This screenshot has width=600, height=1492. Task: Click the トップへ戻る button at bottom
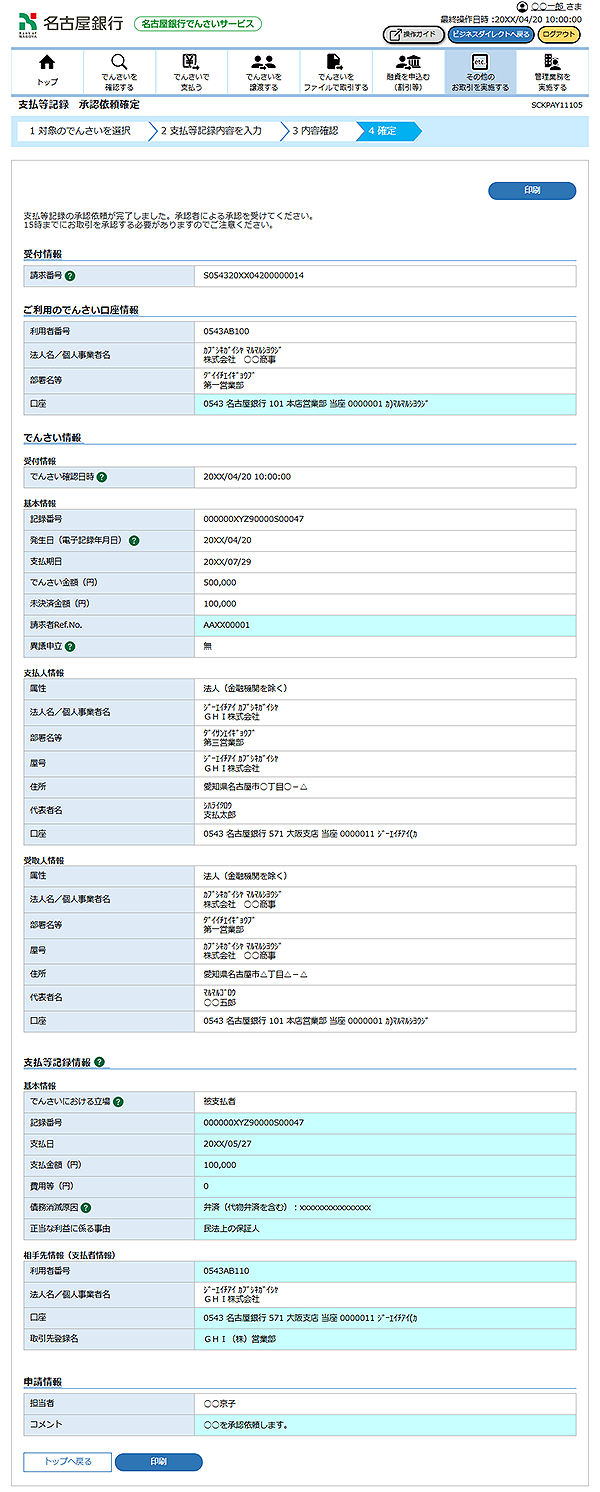pyautogui.click(x=68, y=1462)
